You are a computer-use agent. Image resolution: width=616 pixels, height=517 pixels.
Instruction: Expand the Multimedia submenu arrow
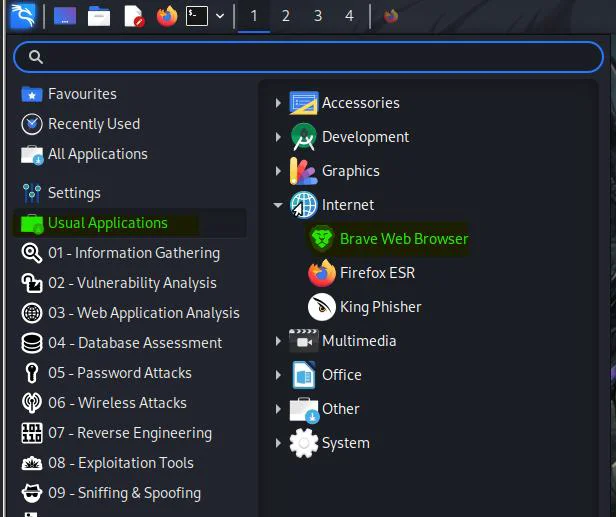click(278, 341)
